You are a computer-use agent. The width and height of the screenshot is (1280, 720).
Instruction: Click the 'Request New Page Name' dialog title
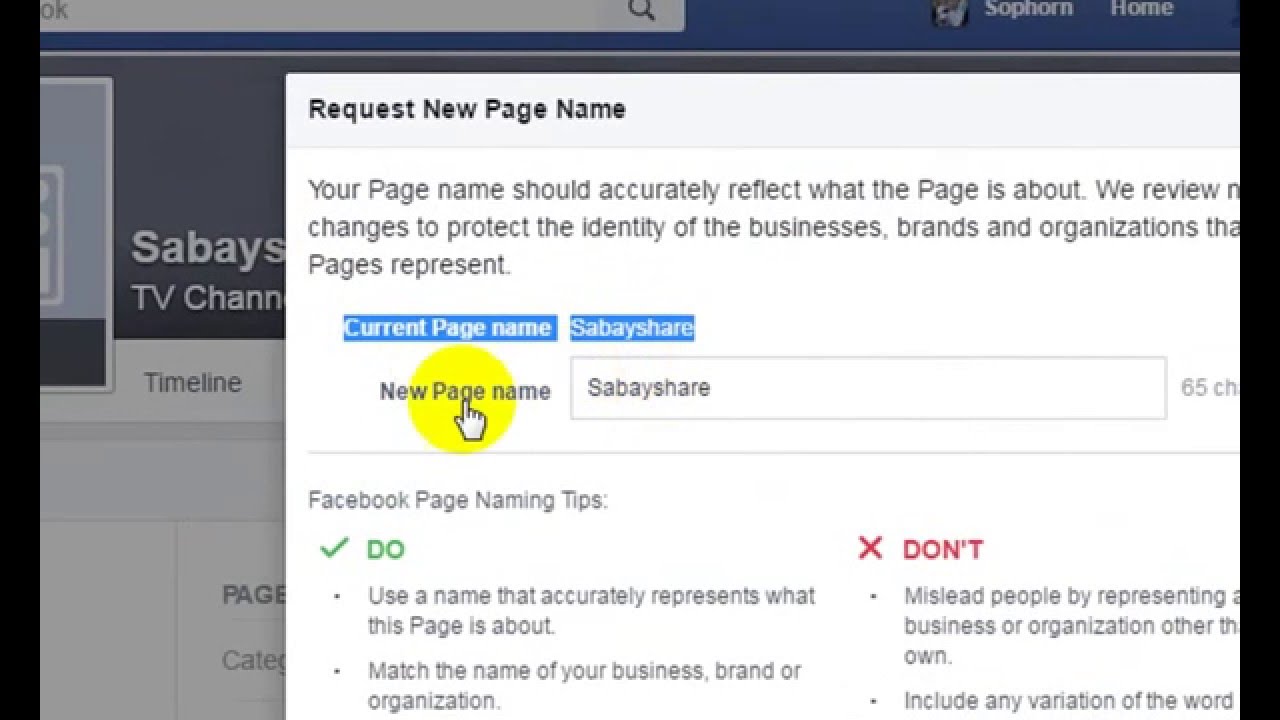point(467,109)
